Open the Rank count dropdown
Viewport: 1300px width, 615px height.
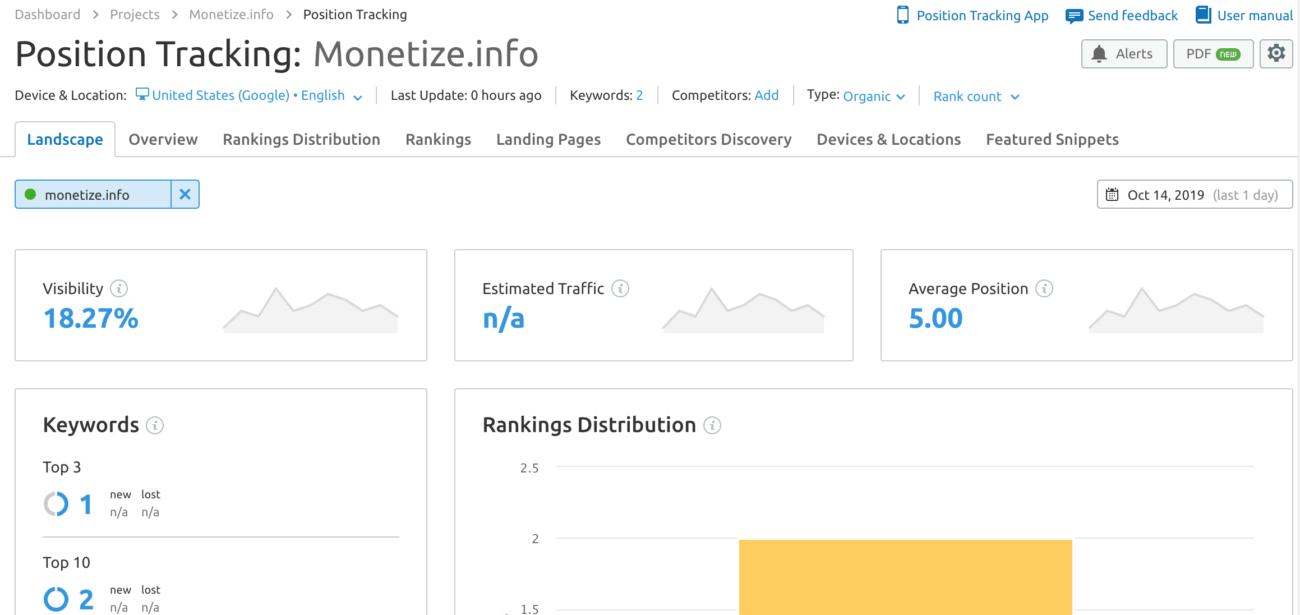click(x=976, y=96)
